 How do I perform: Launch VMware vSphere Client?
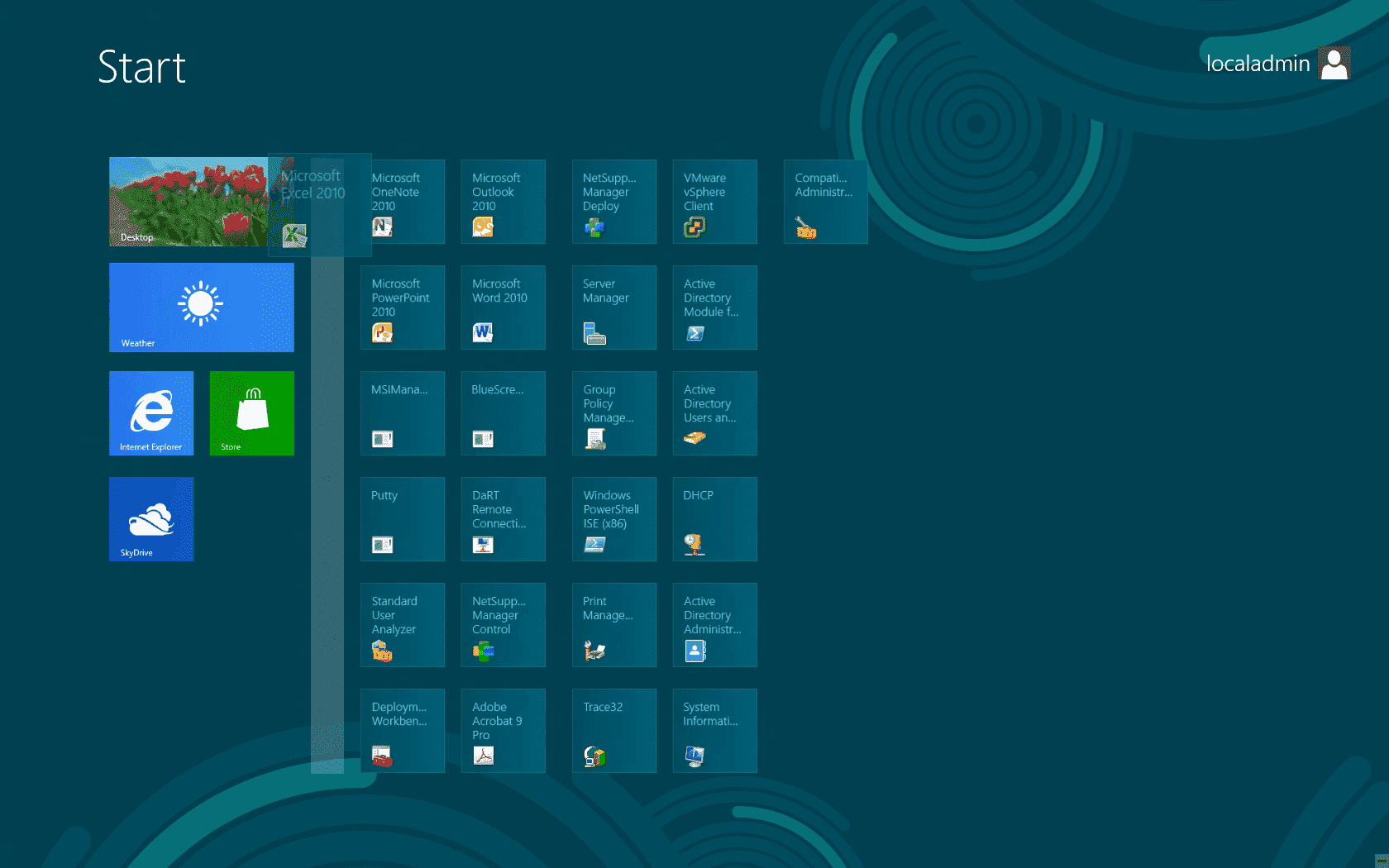click(x=715, y=202)
